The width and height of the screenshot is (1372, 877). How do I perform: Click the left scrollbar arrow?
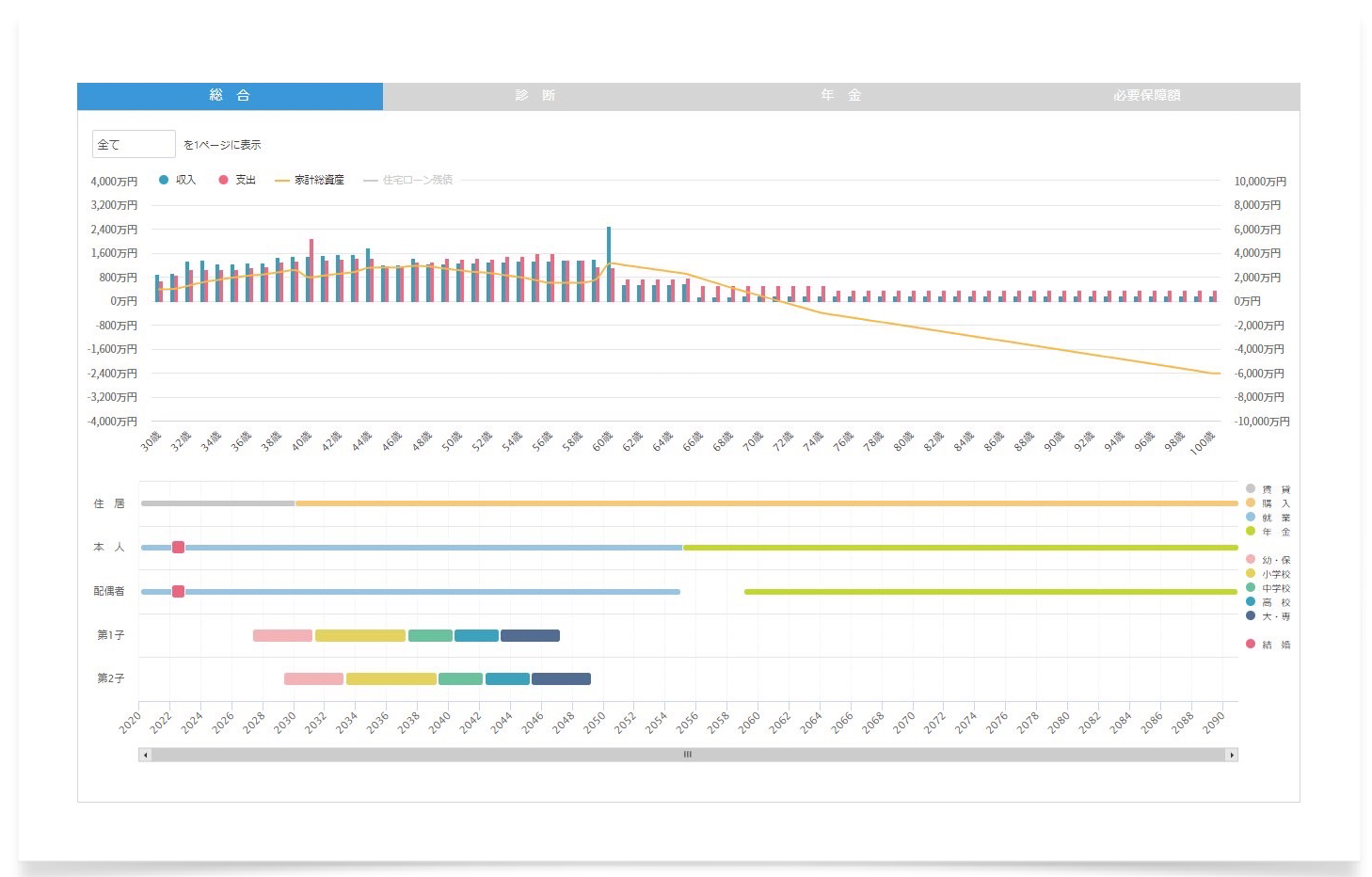click(x=145, y=755)
